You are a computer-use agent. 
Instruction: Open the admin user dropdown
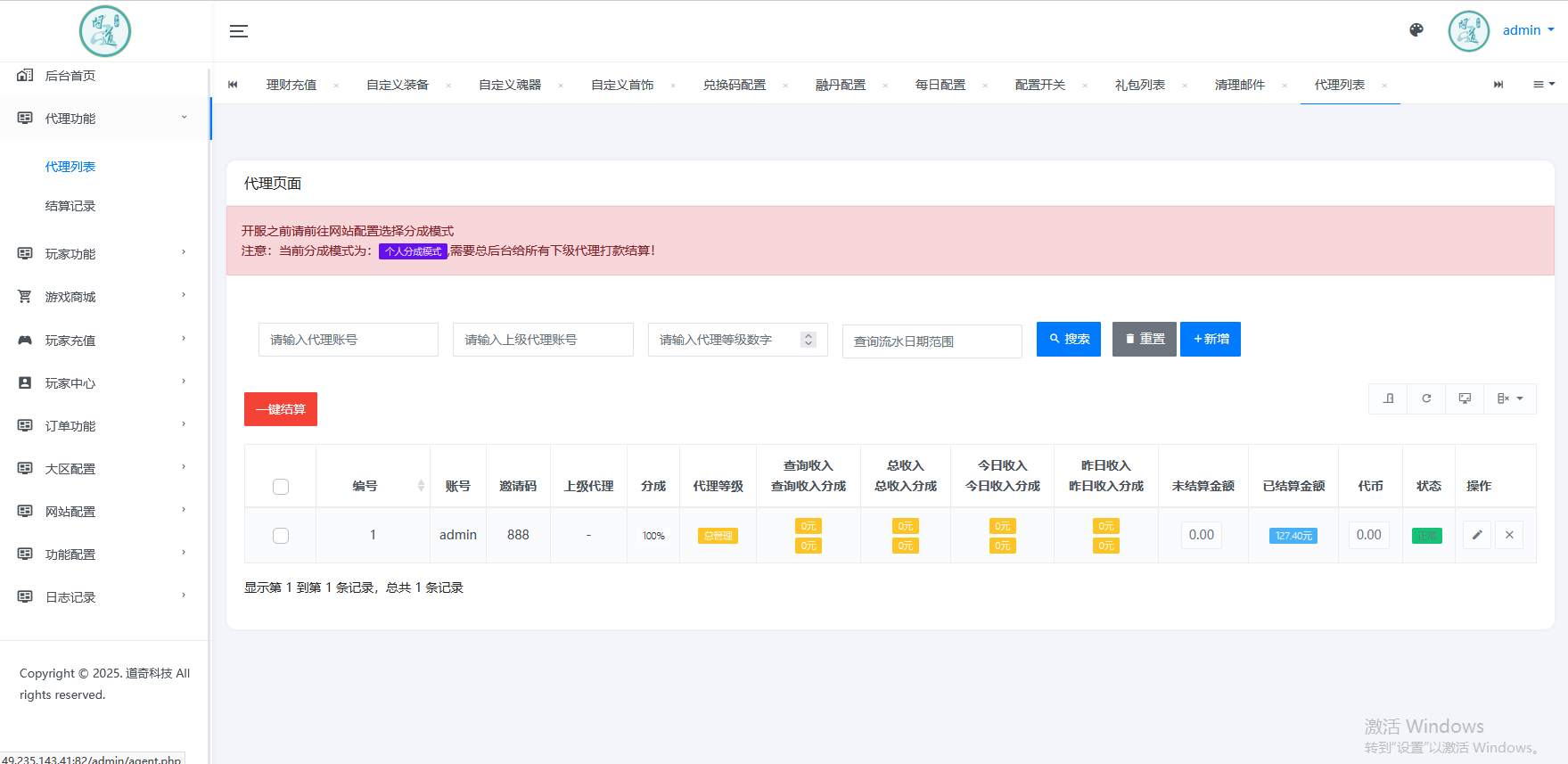(1528, 30)
